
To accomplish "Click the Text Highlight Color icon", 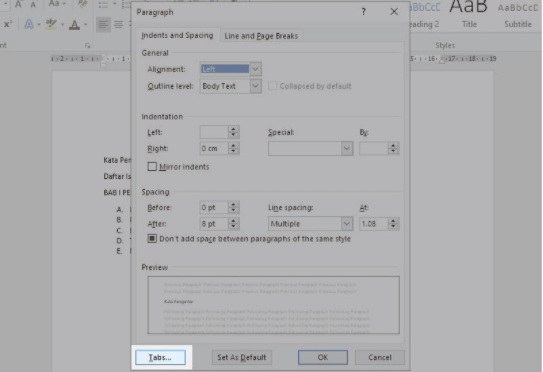I will pos(51,24).
